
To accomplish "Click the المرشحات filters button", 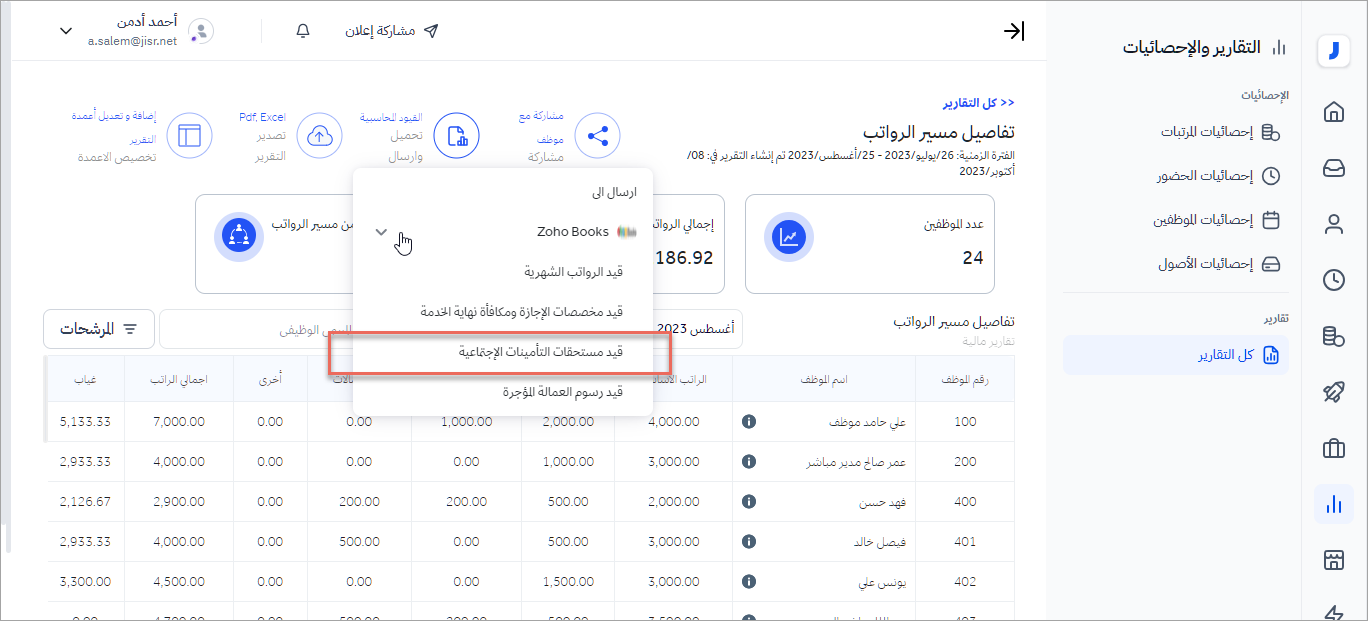I will point(98,329).
